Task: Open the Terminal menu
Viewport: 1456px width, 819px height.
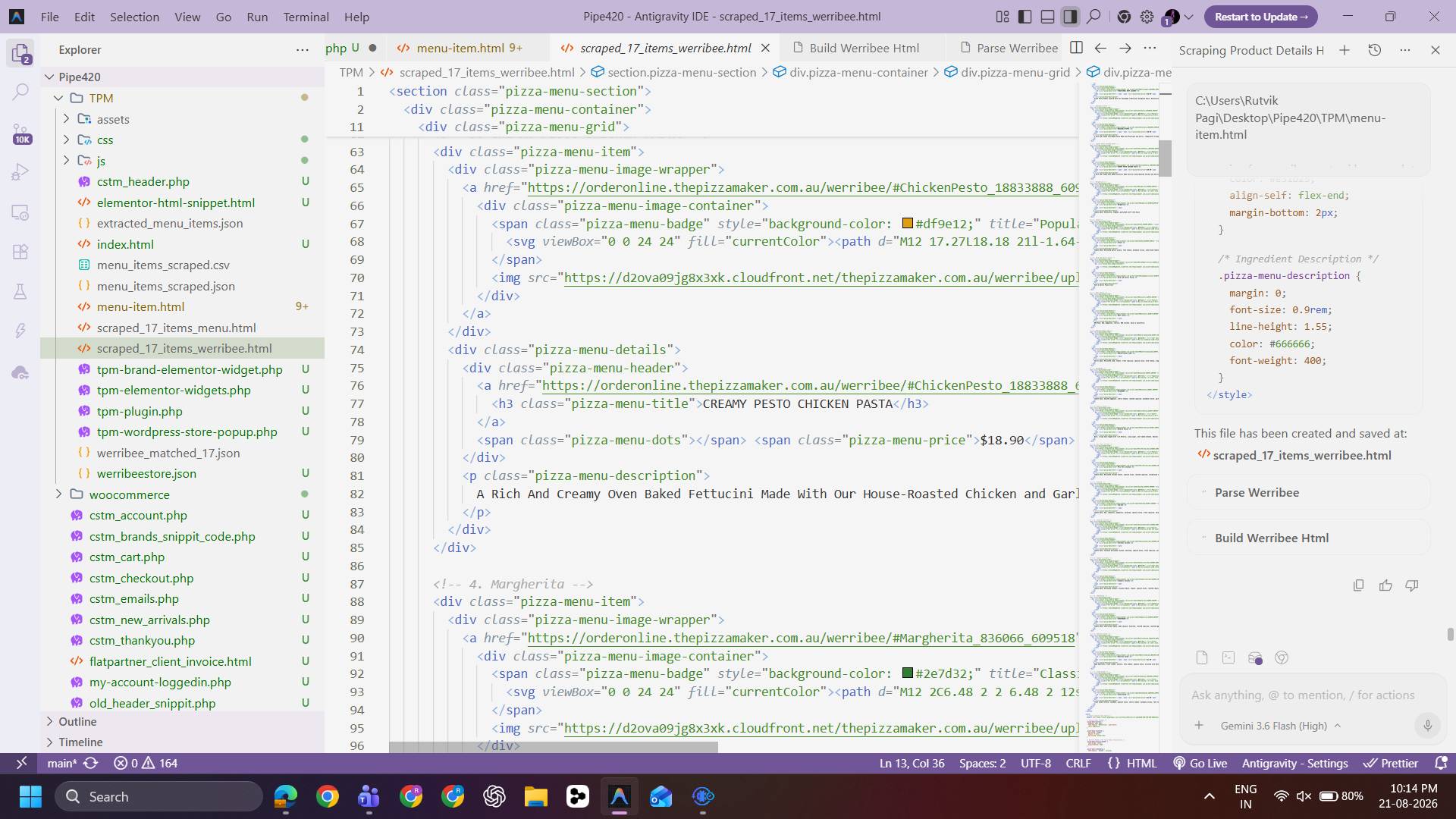Action: coord(306,17)
